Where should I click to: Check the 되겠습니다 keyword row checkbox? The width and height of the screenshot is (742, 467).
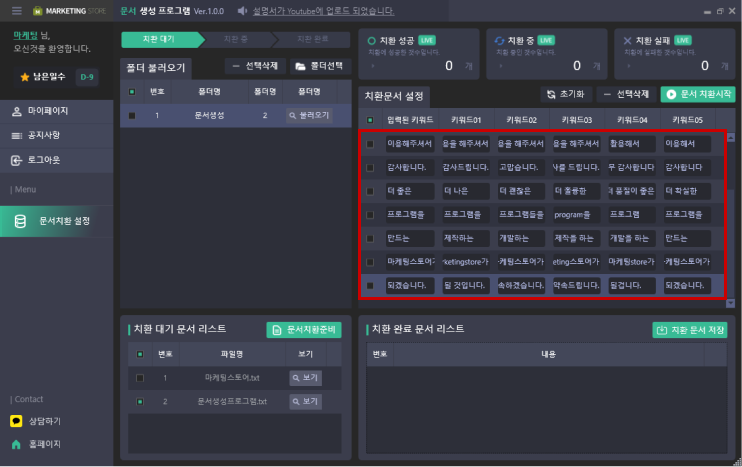tap(370, 286)
